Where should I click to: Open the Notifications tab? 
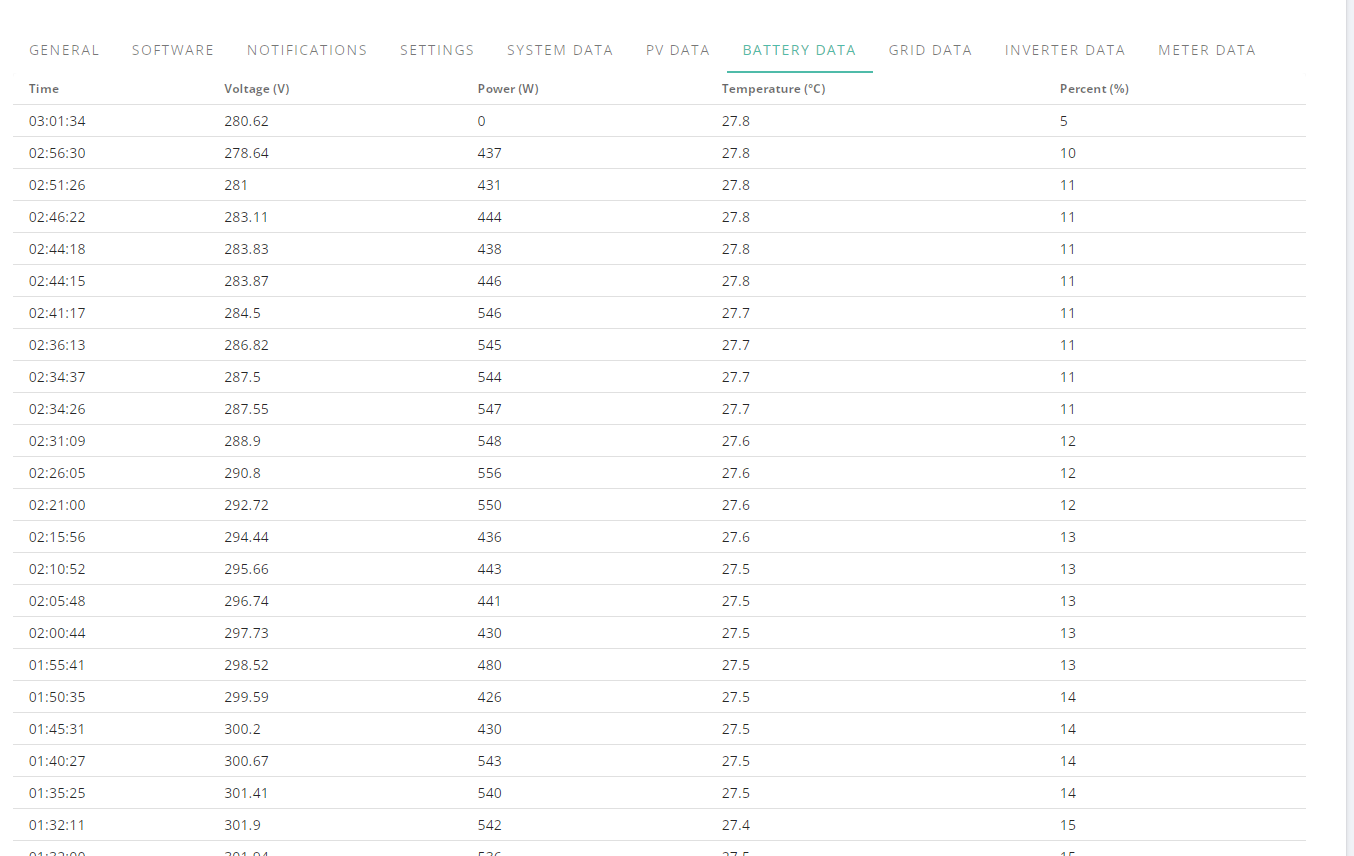[x=307, y=50]
